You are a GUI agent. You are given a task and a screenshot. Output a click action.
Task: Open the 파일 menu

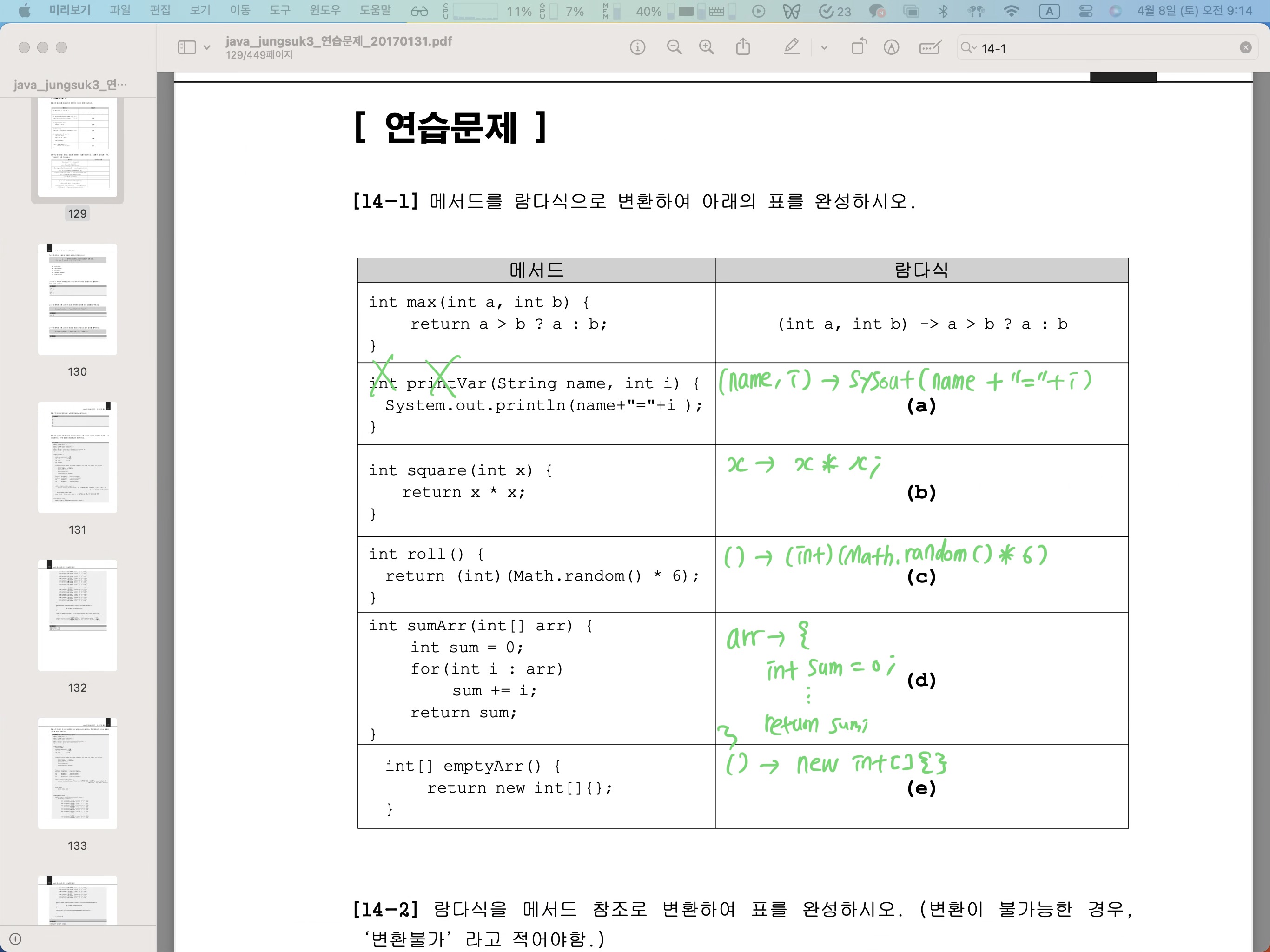[x=120, y=10]
